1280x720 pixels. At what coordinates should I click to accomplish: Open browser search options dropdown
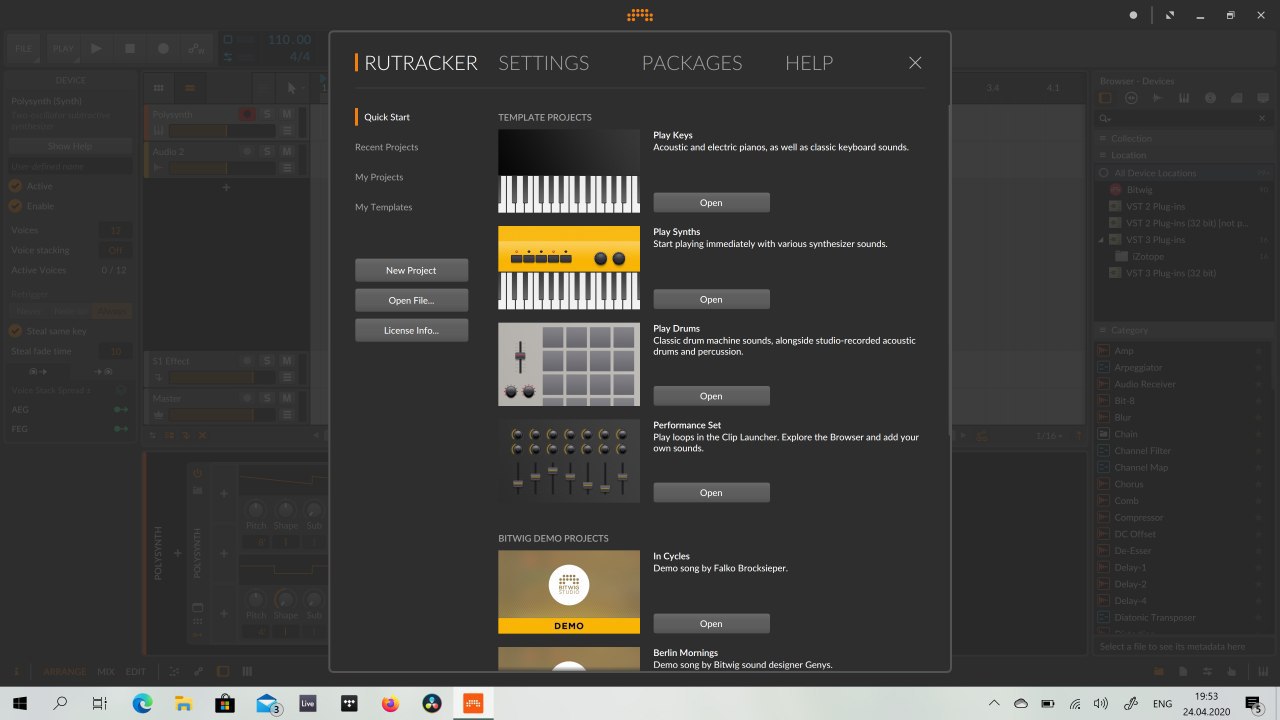(1105, 118)
